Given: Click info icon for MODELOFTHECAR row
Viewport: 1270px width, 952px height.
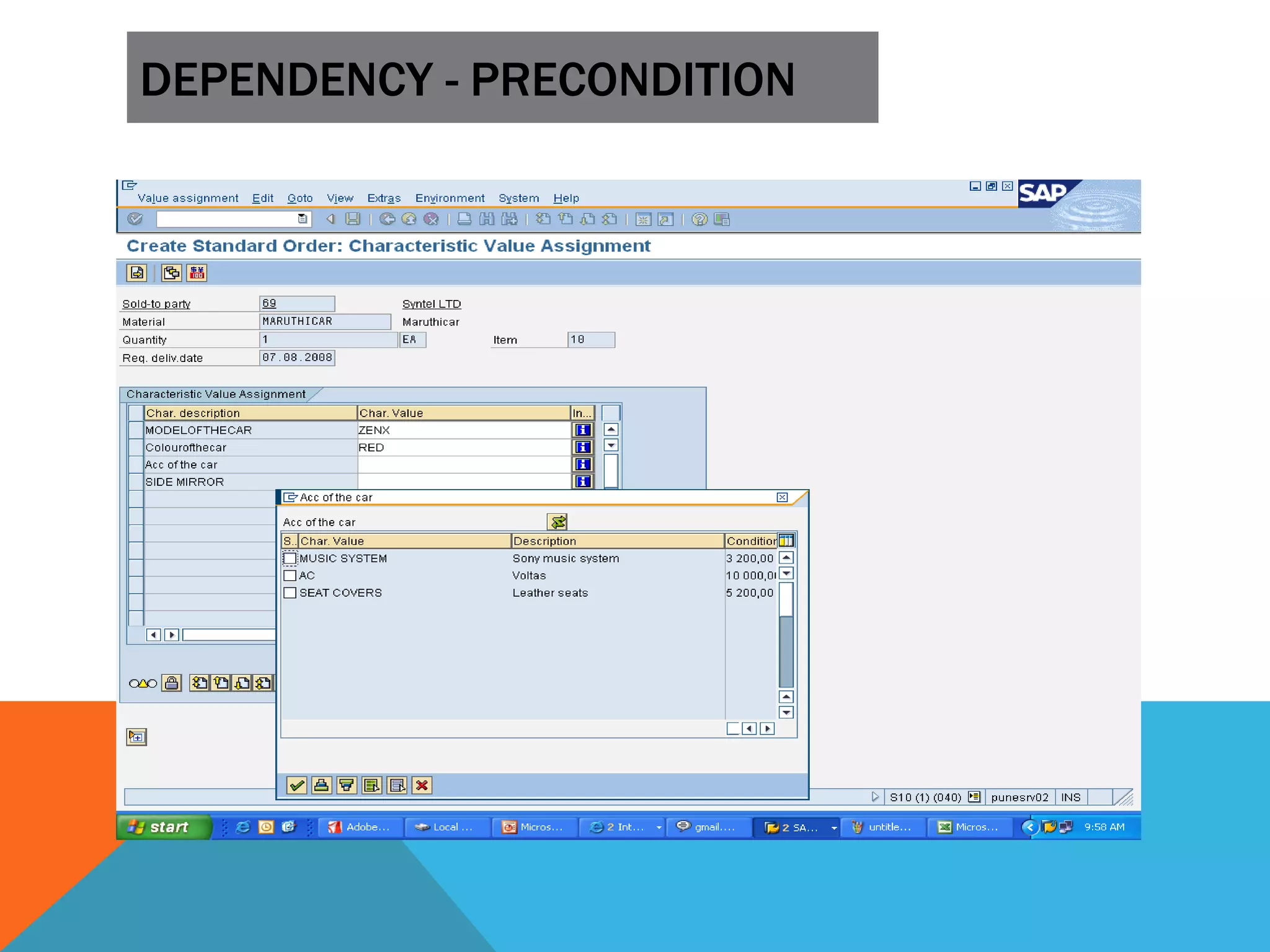Looking at the screenshot, I should pyautogui.click(x=583, y=430).
